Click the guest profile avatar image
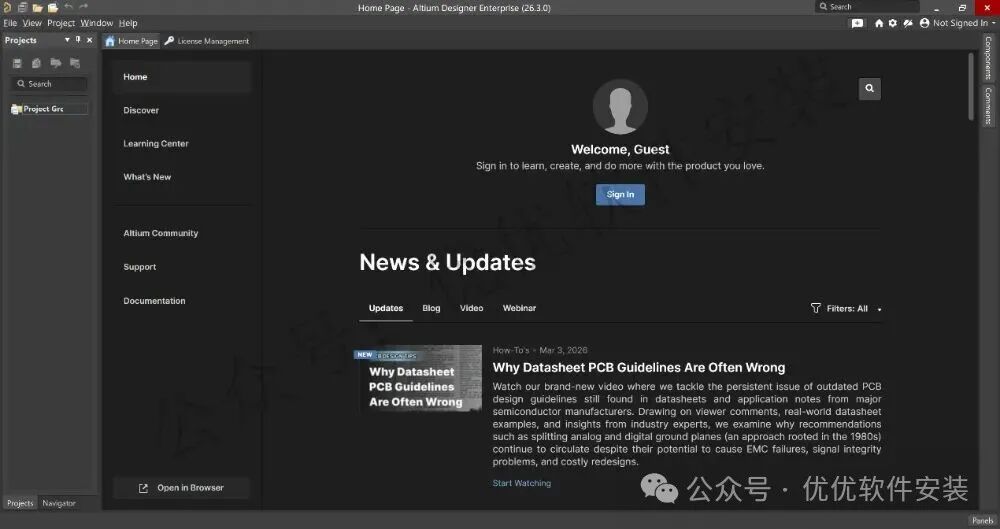 click(x=620, y=107)
